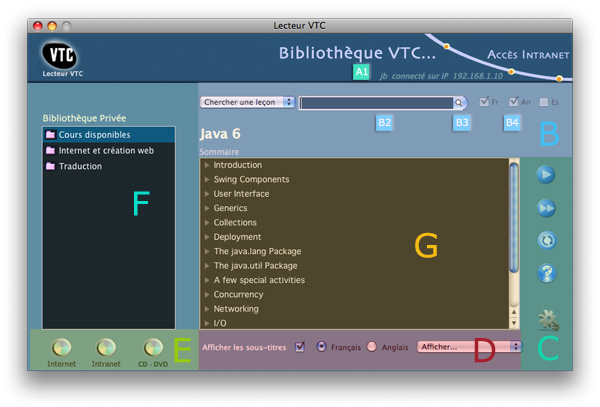This screenshot has width=600, height=407.
Task: Select the Français radio button
Action: (x=321, y=347)
